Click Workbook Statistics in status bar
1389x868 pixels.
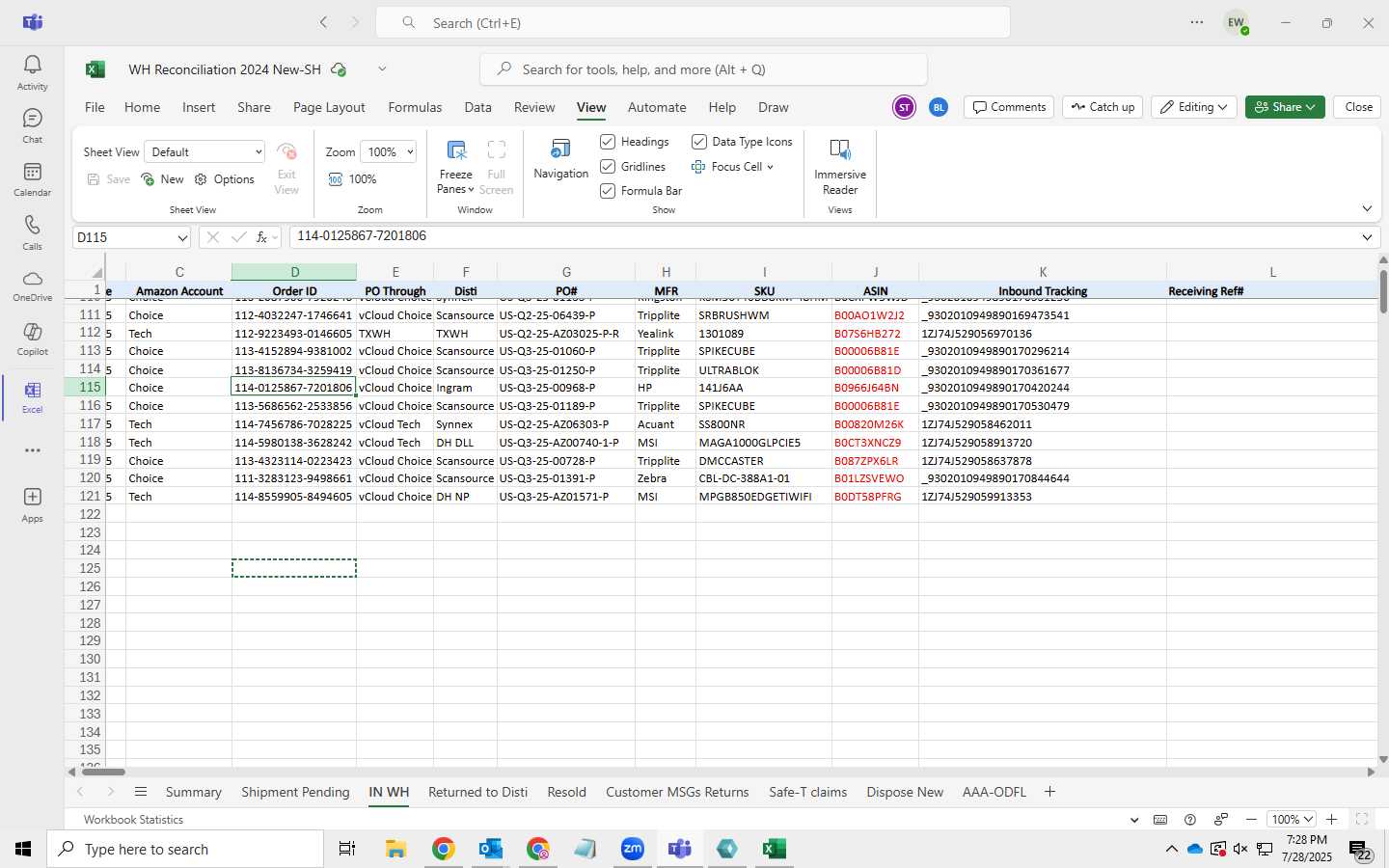pos(133,820)
